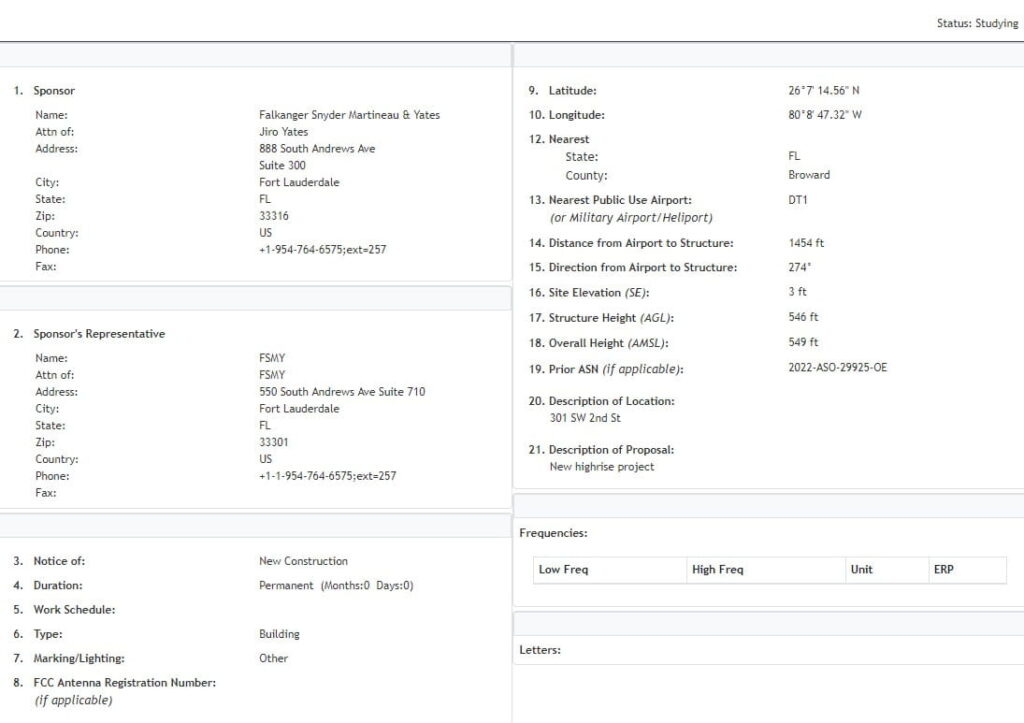The width and height of the screenshot is (1024, 723).
Task: Select the Overall Height value 549 ft
Action: [x=803, y=343]
